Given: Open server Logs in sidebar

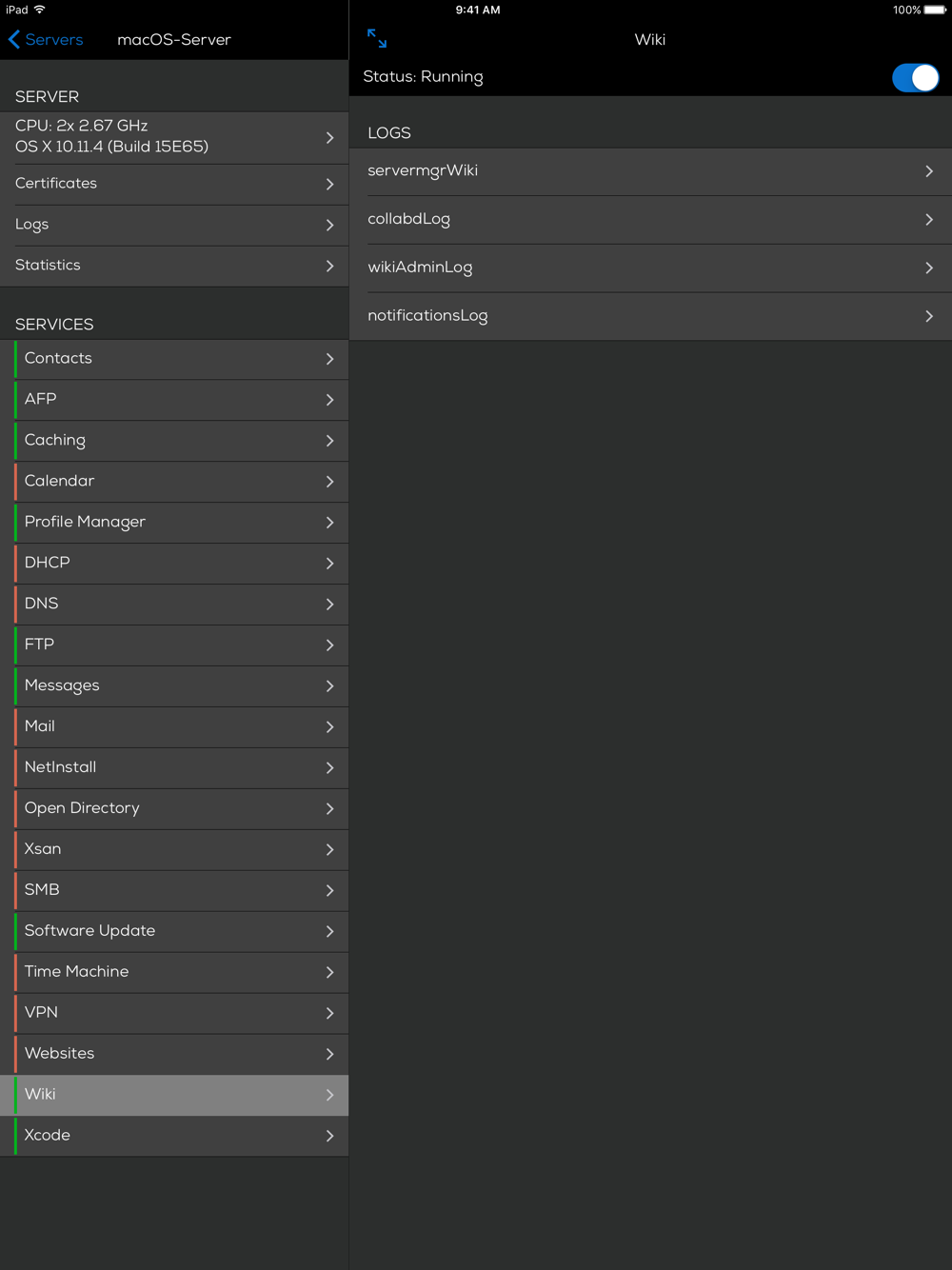Looking at the screenshot, I should coord(32,225).
